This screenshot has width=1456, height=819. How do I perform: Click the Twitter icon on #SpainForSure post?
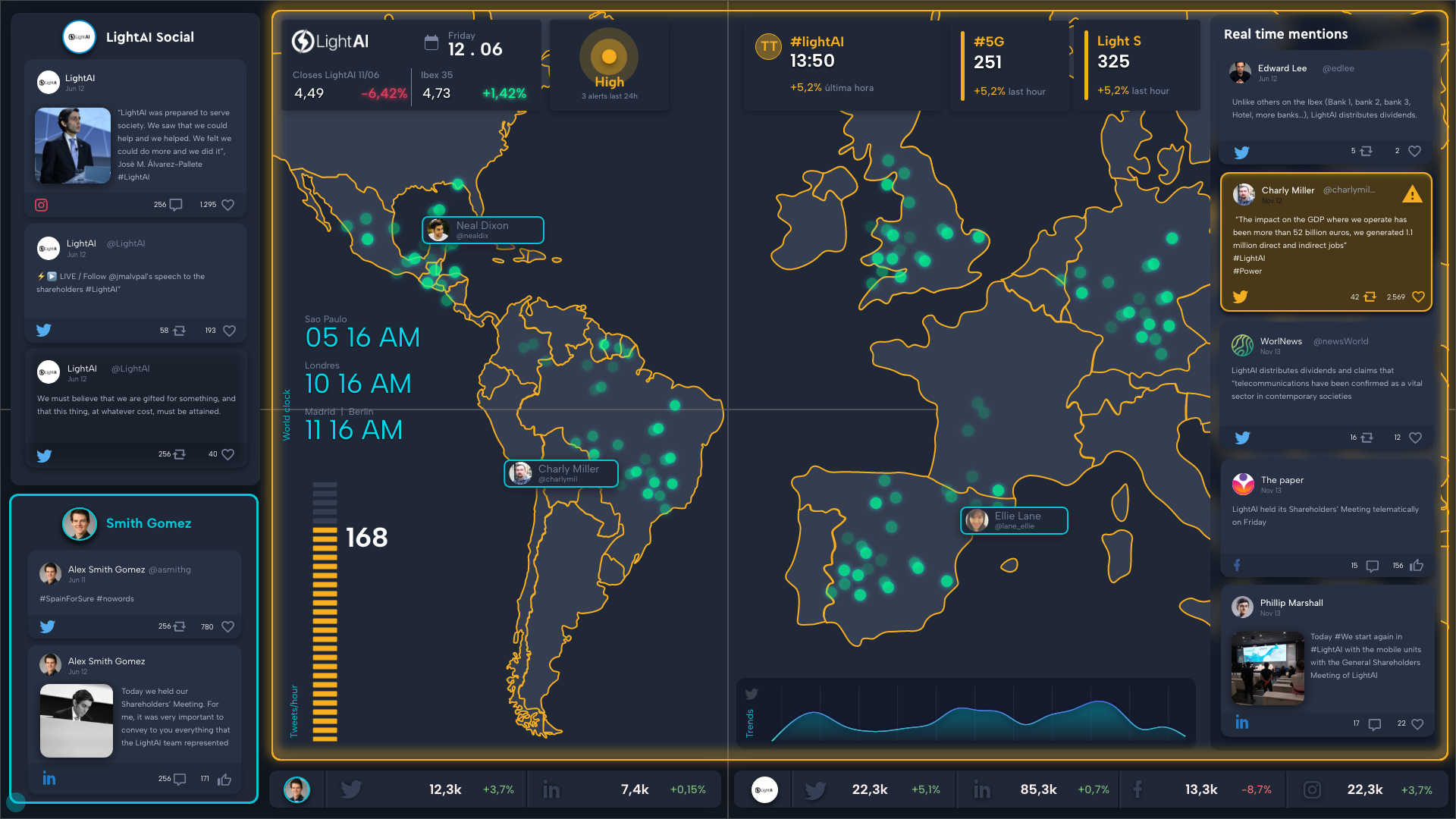point(47,626)
